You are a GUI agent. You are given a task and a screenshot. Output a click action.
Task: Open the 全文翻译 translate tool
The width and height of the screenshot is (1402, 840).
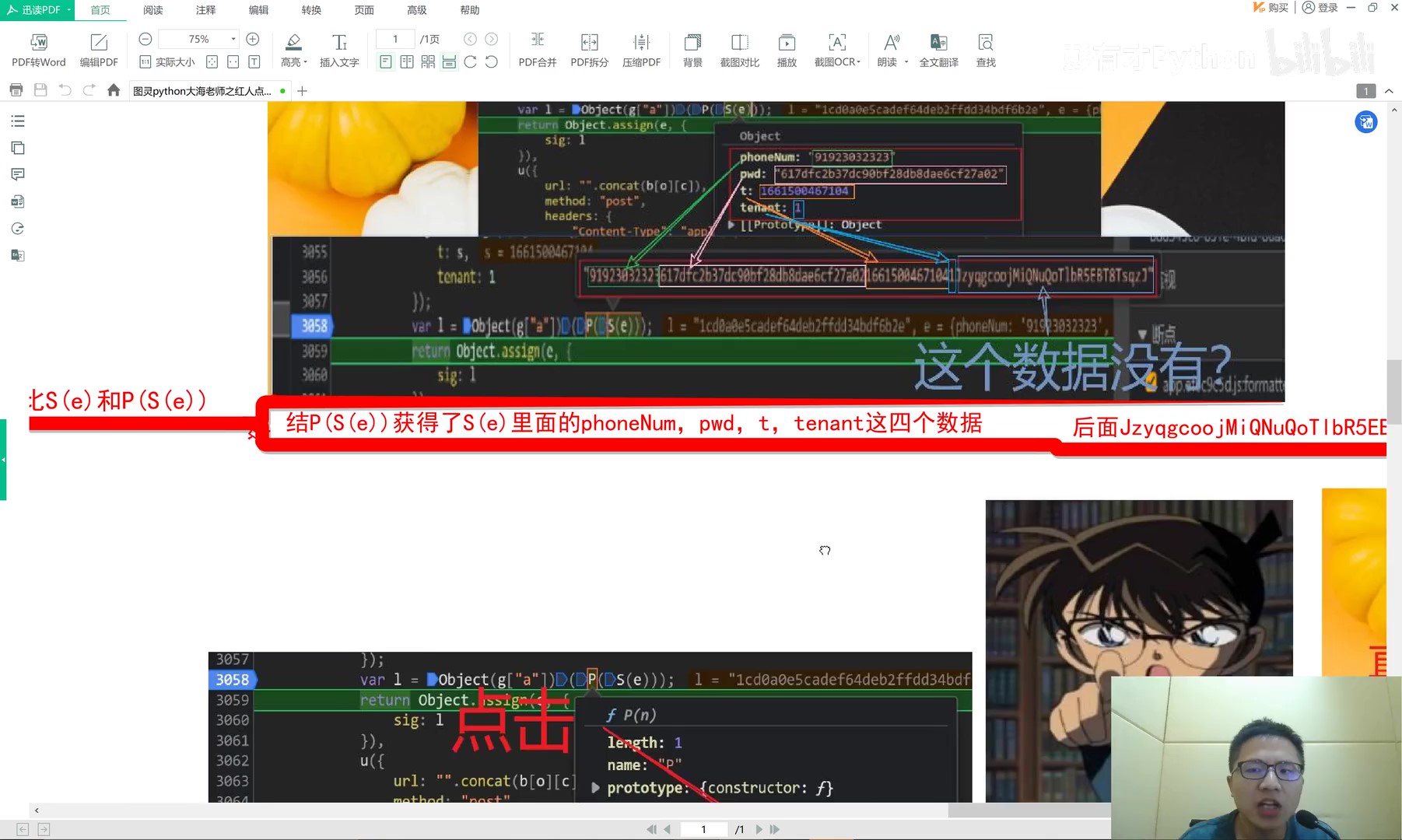pyautogui.click(x=939, y=51)
